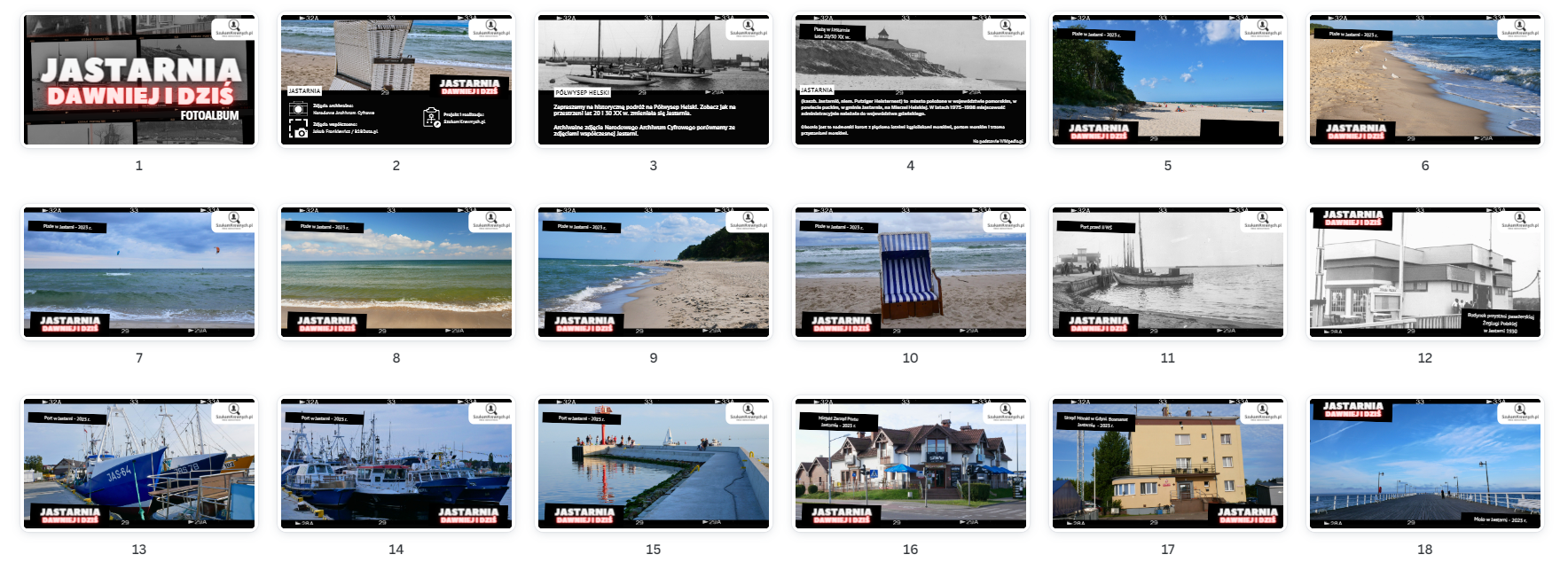
Task: Select slide 6 with sandy shoreline waves
Action: point(1425,80)
